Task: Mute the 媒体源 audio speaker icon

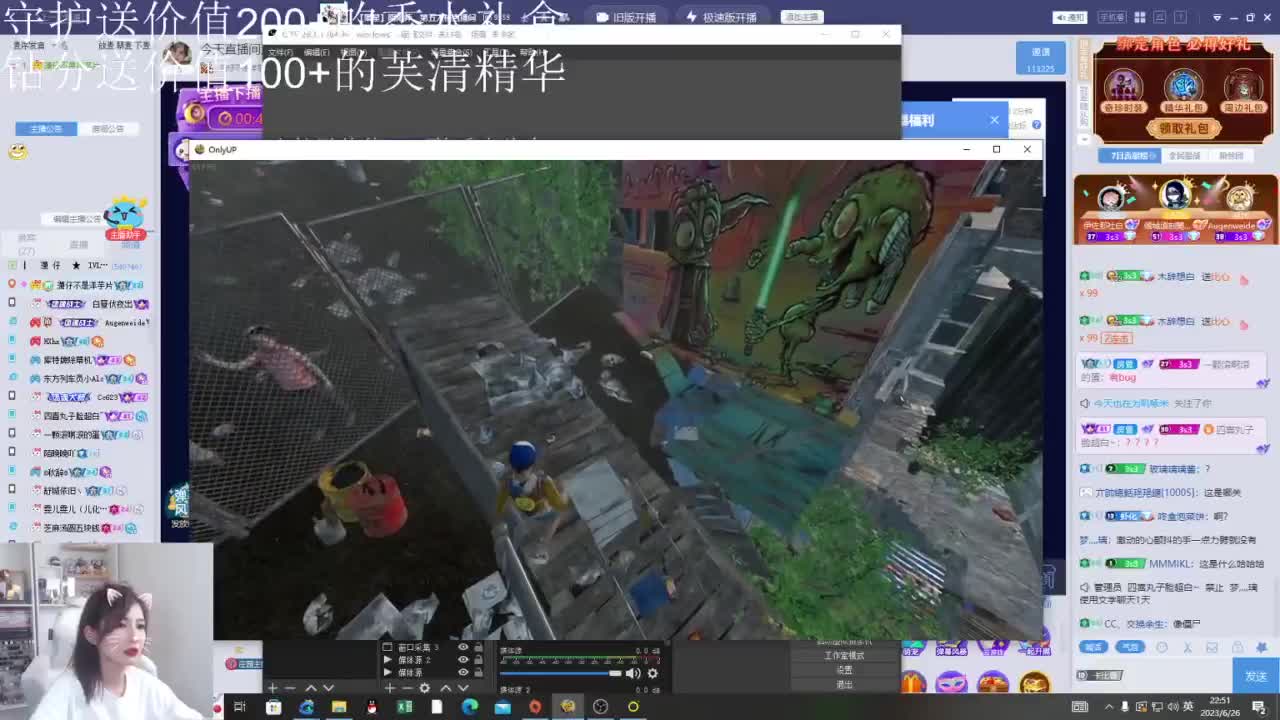Action: click(x=633, y=673)
